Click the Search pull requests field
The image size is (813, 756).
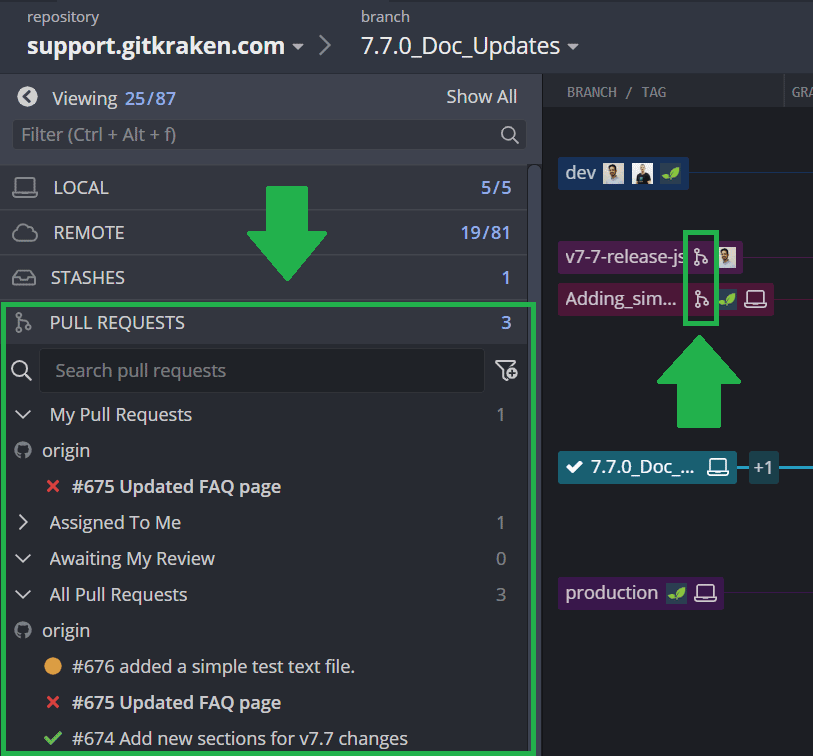(x=262, y=371)
